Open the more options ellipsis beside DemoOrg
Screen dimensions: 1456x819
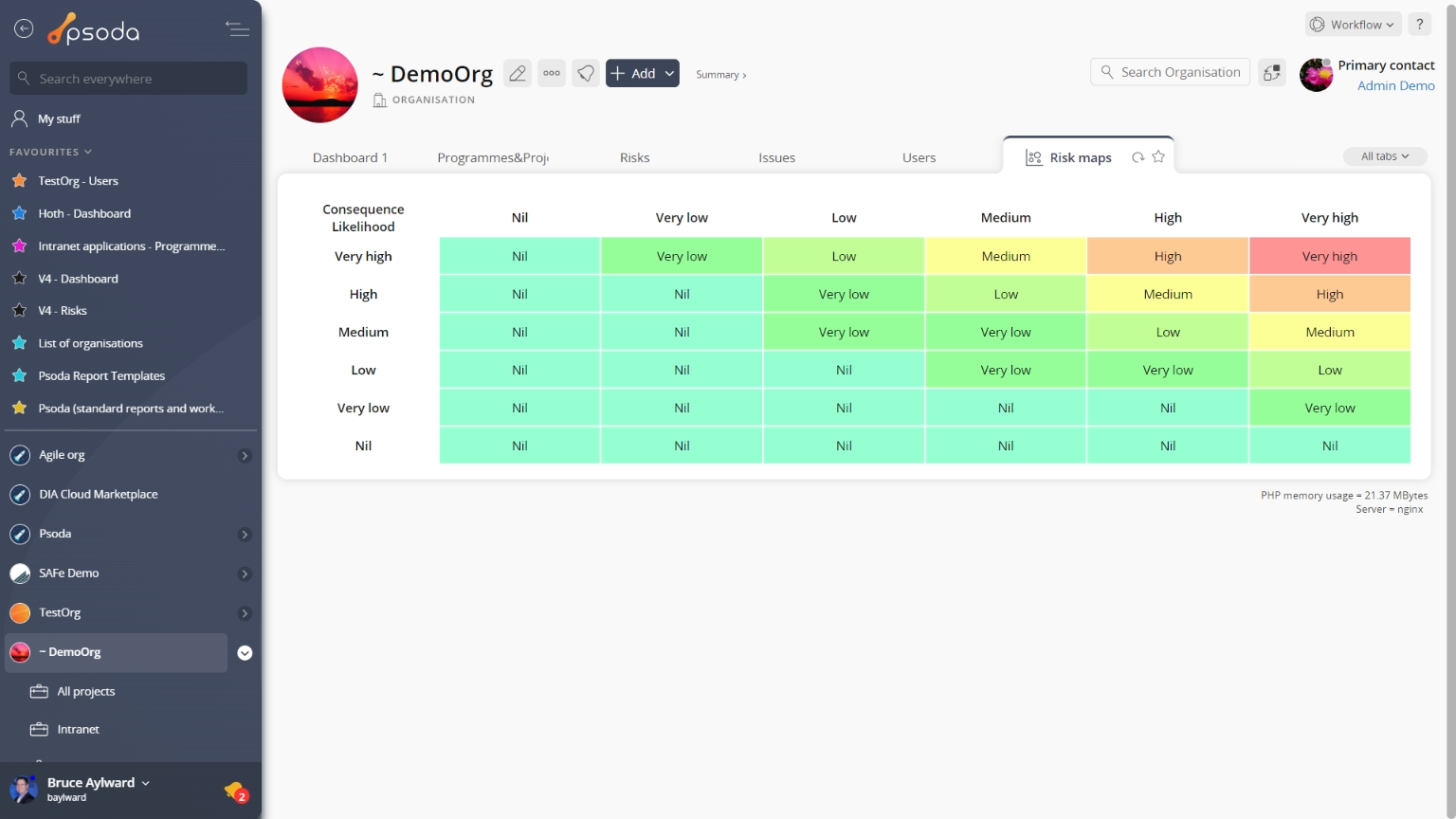(x=552, y=73)
